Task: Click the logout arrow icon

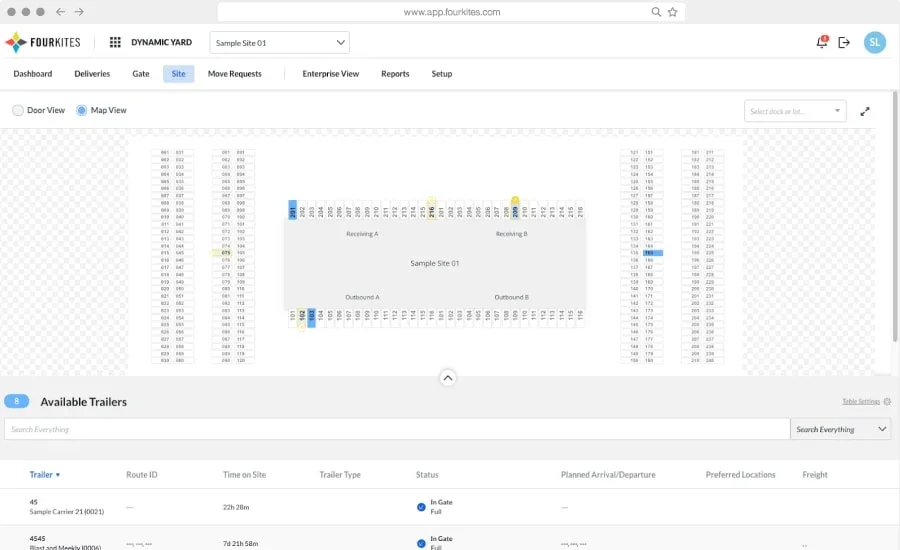Action: 844,43
